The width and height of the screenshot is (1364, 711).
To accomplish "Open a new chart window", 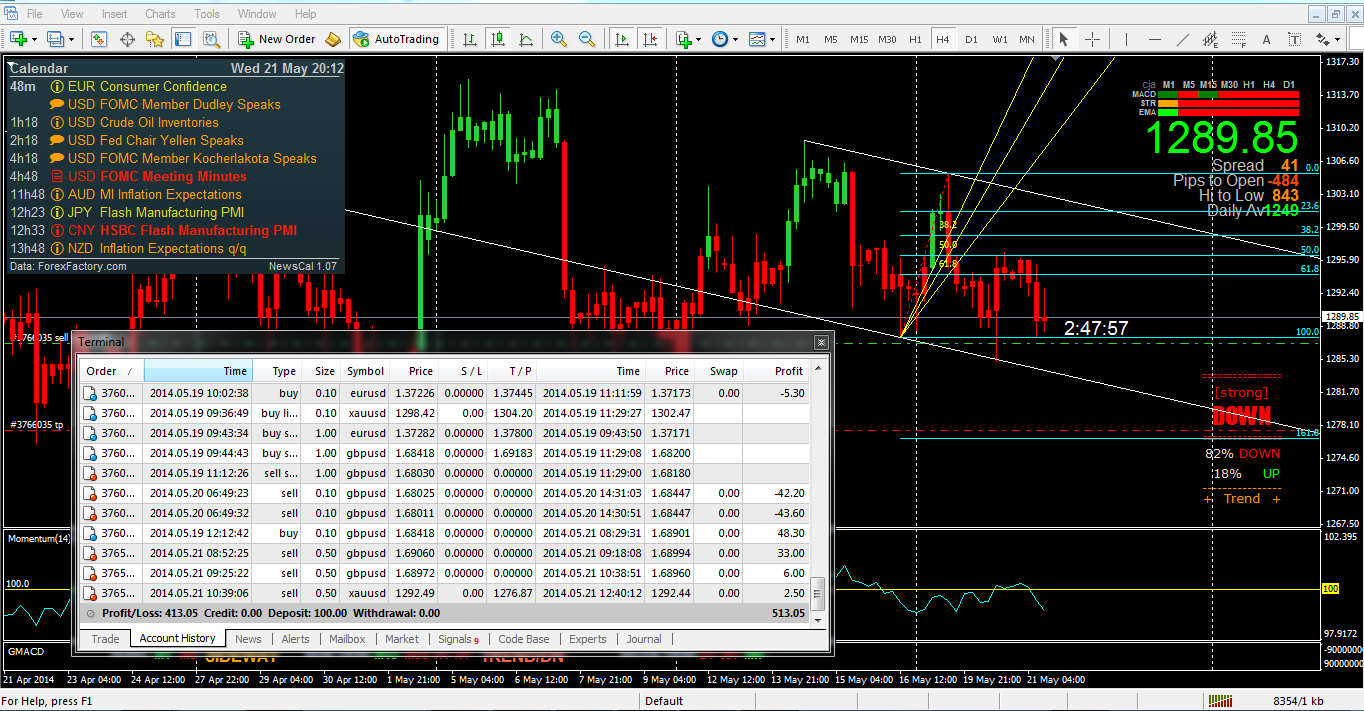I will 19,39.
